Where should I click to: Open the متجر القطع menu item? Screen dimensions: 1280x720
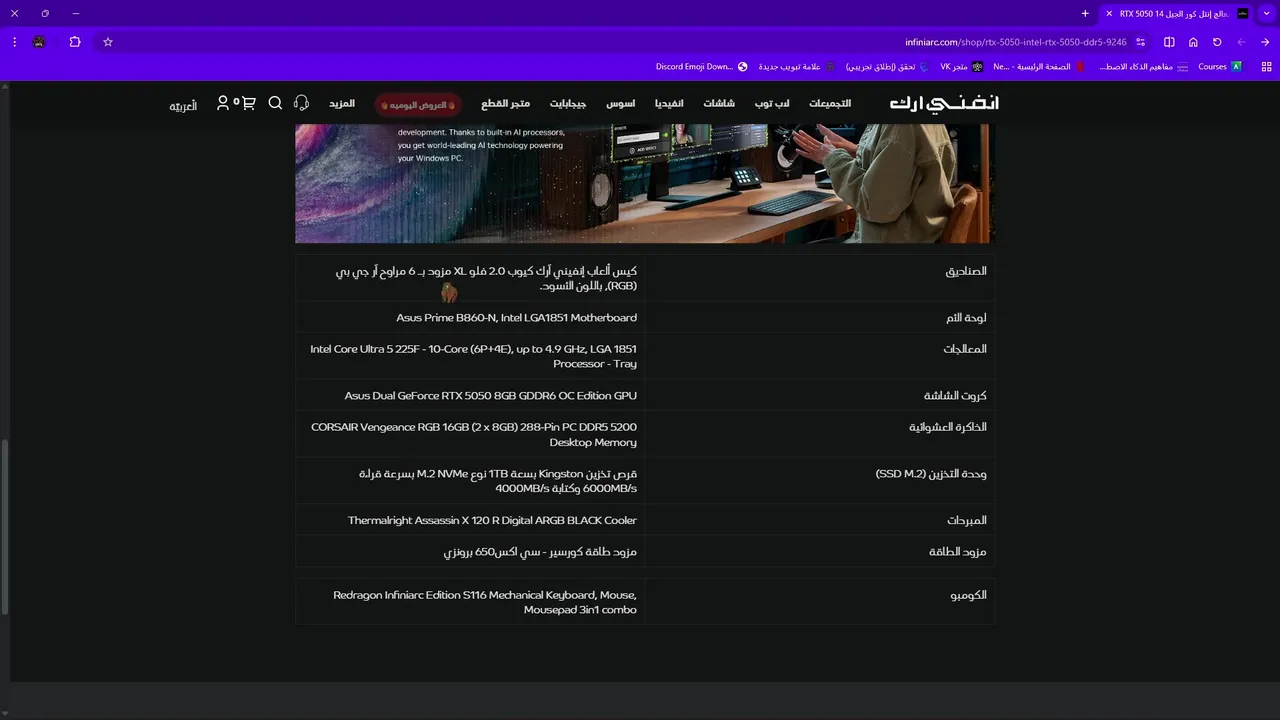(505, 104)
